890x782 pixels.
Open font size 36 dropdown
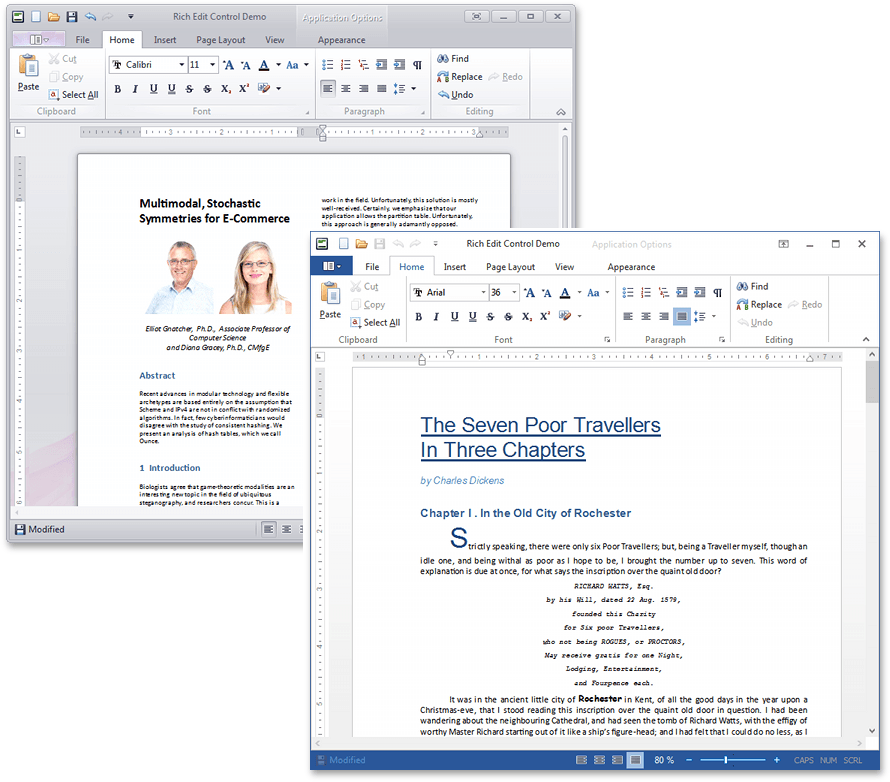click(x=514, y=293)
